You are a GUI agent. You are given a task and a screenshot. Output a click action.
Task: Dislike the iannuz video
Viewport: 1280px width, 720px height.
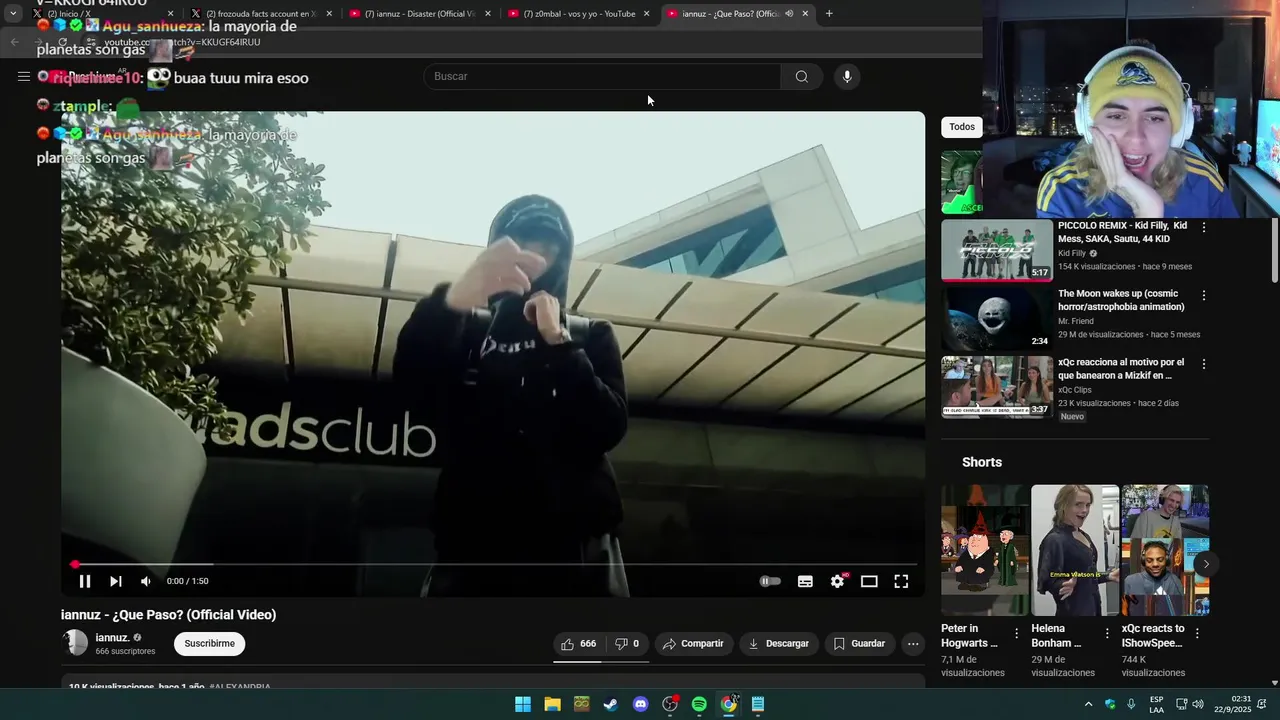[626, 644]
